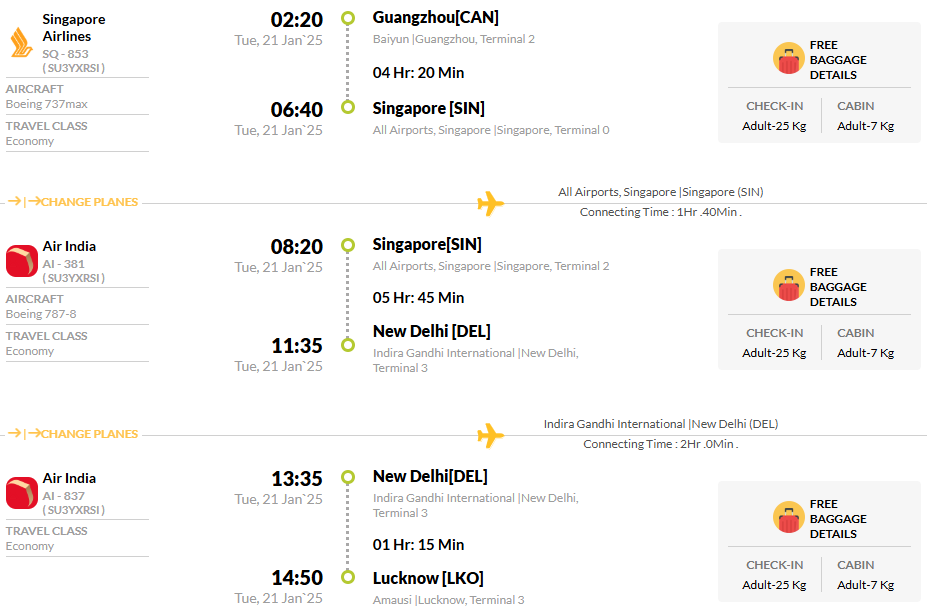
Task: Click the airplane icon at the Singapore layover
Action: click(491, 203)
